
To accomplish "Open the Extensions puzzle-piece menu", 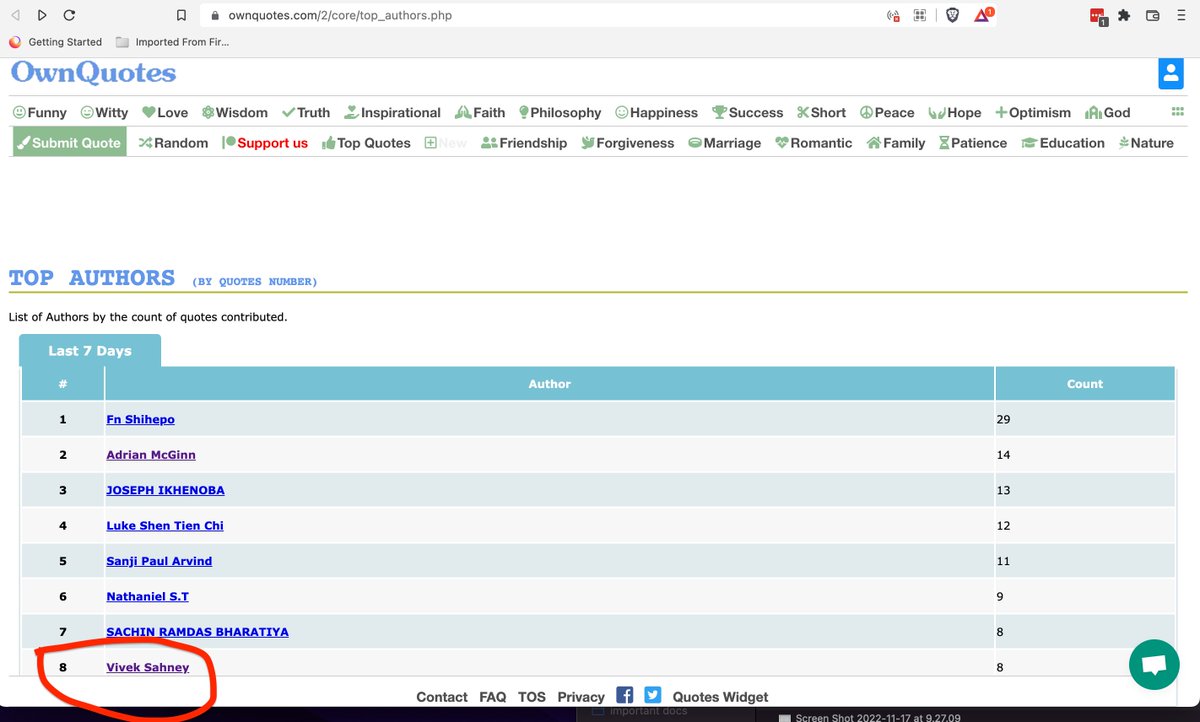I will tap(1124, 15).
